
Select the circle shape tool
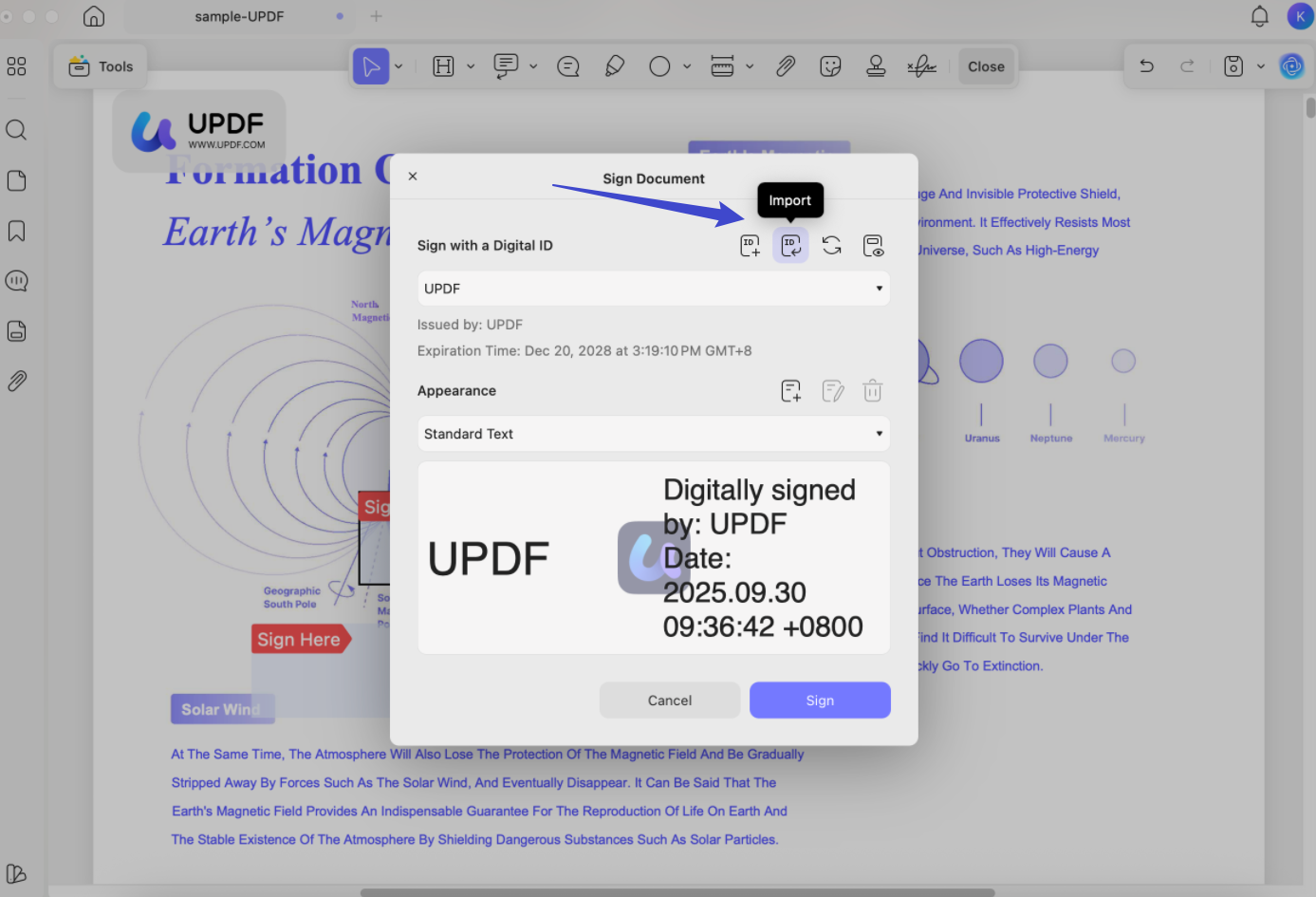(659, 66)
